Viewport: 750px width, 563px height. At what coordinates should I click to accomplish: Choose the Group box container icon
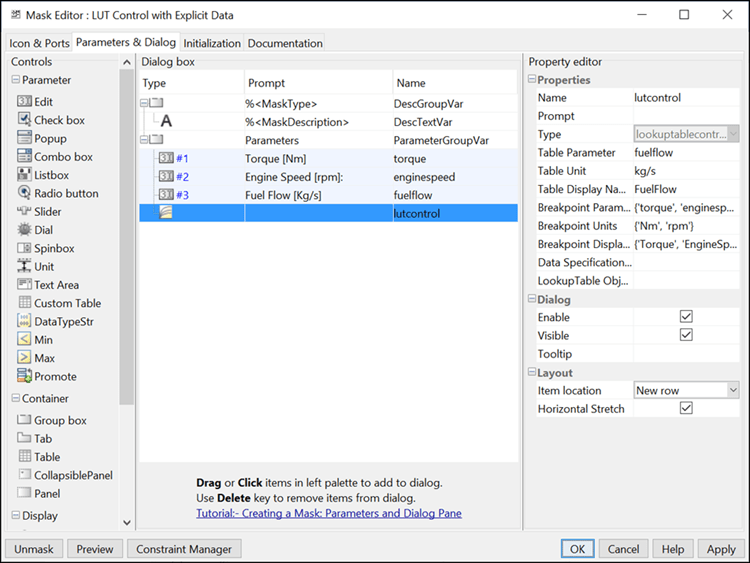(25, 420)
